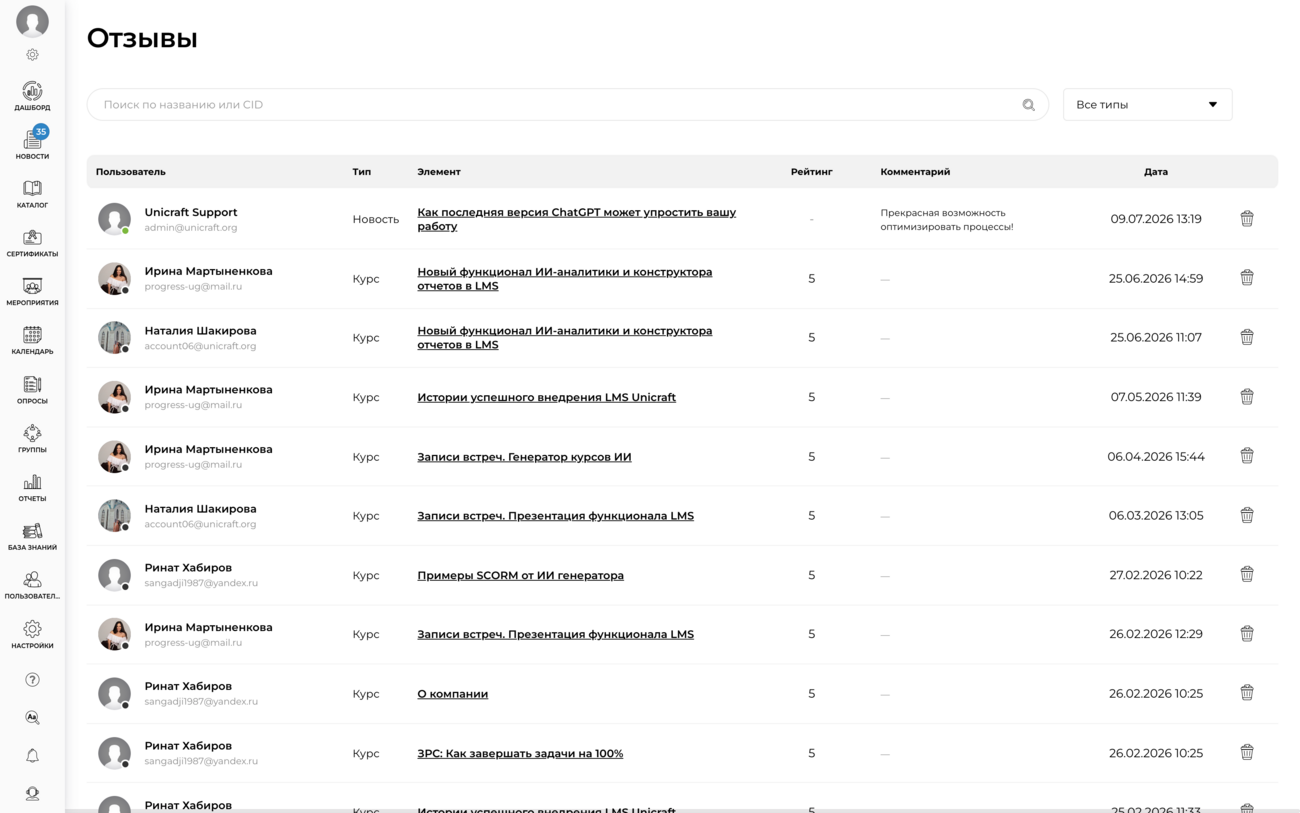Open Истории успешного внедрения LMS Unicraft link dated 07.05.2026
Viewport: 1300px width, 813px height.
click(x=546, y=397)
